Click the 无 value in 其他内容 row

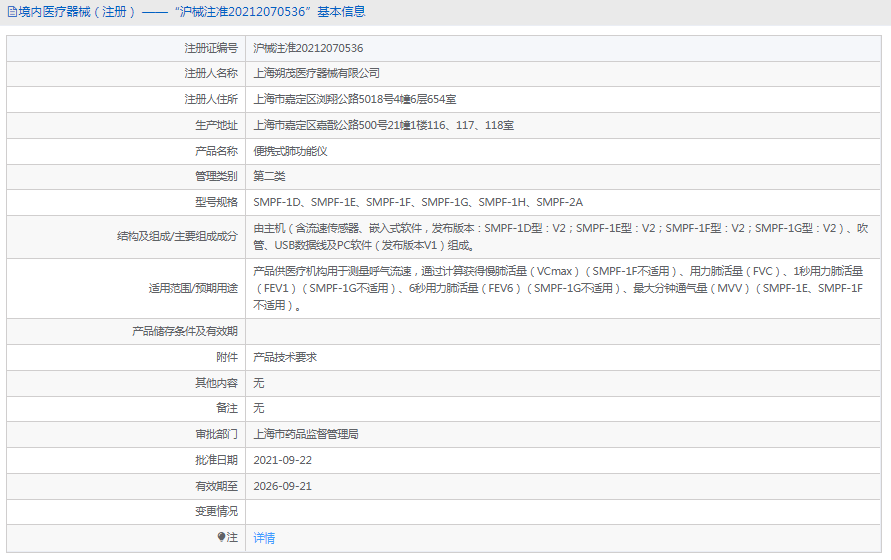(259, 383)
